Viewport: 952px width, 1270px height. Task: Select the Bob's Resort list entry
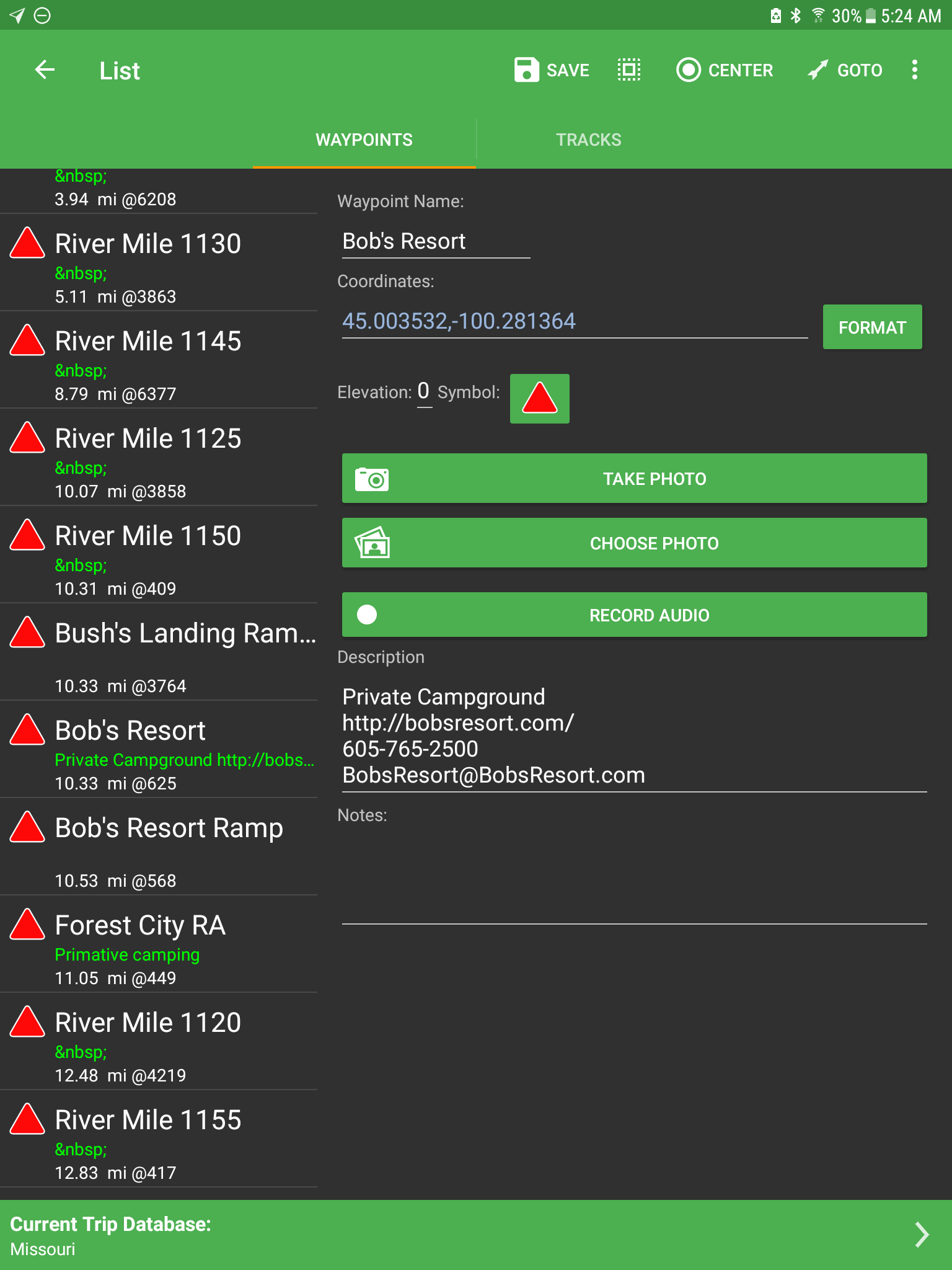pos(159,749)
